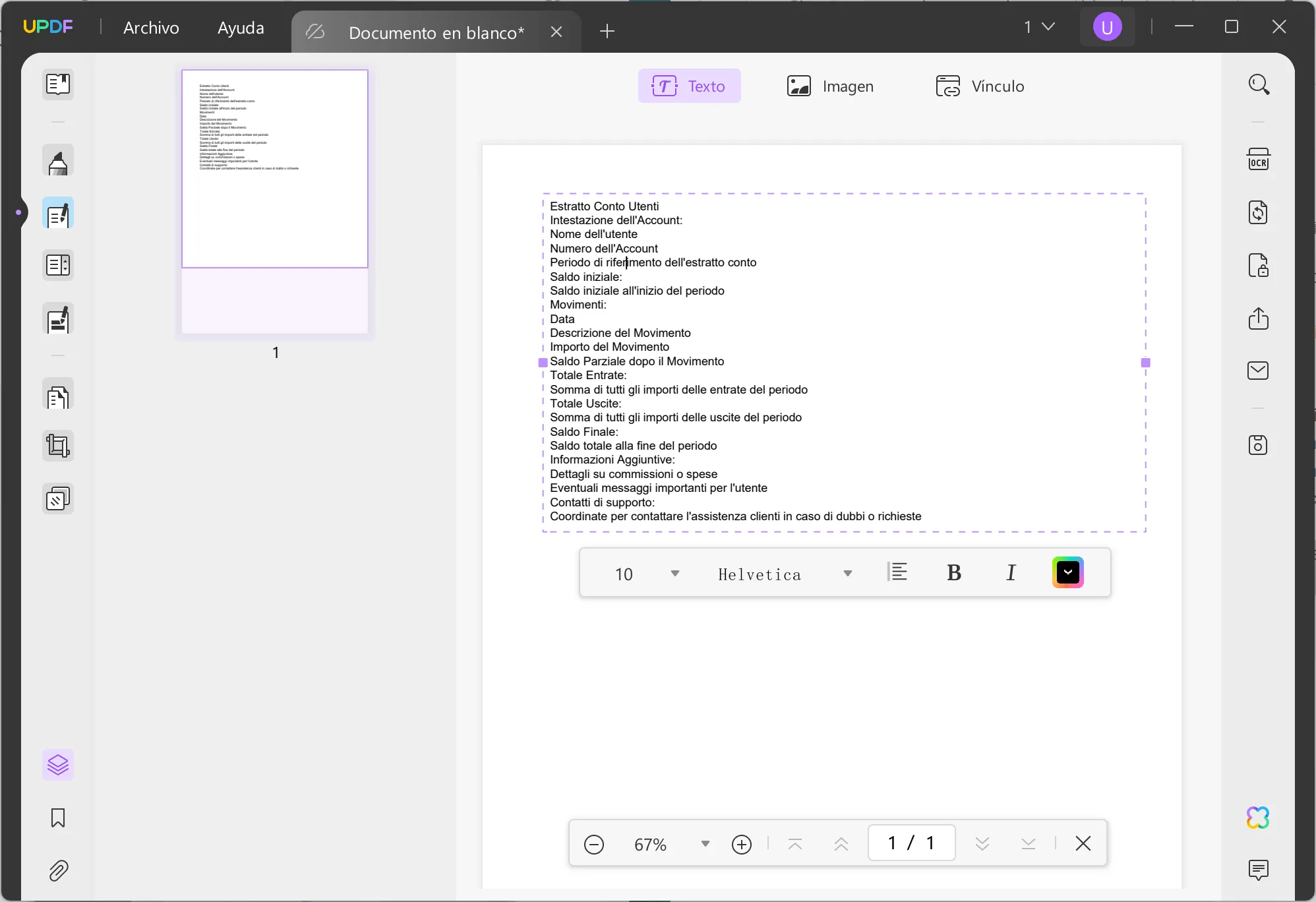
Task: Go to the previous page arrow
Action: point(841,844)
